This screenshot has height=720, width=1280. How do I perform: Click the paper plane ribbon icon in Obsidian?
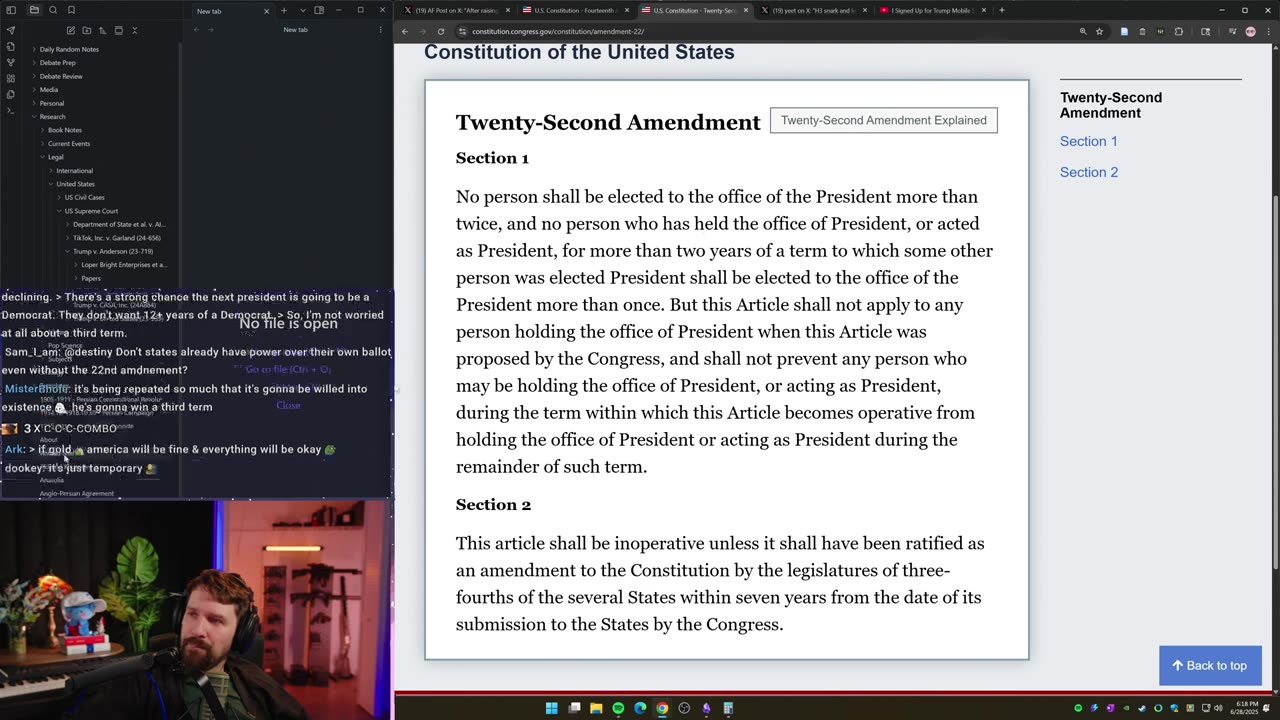11,30
